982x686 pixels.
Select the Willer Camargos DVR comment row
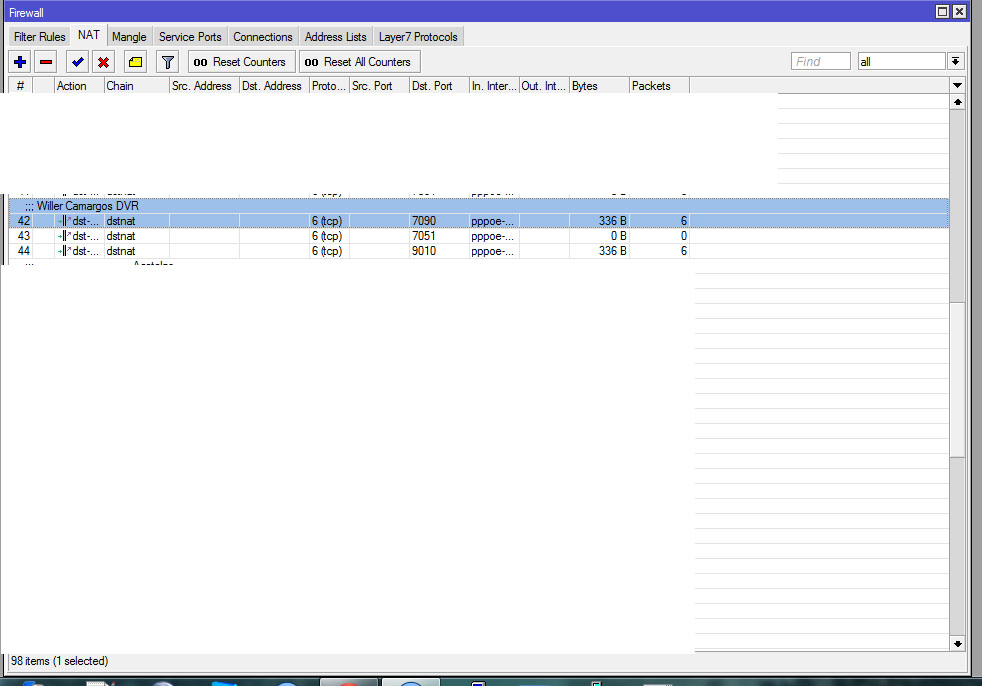tap(478, 206)
